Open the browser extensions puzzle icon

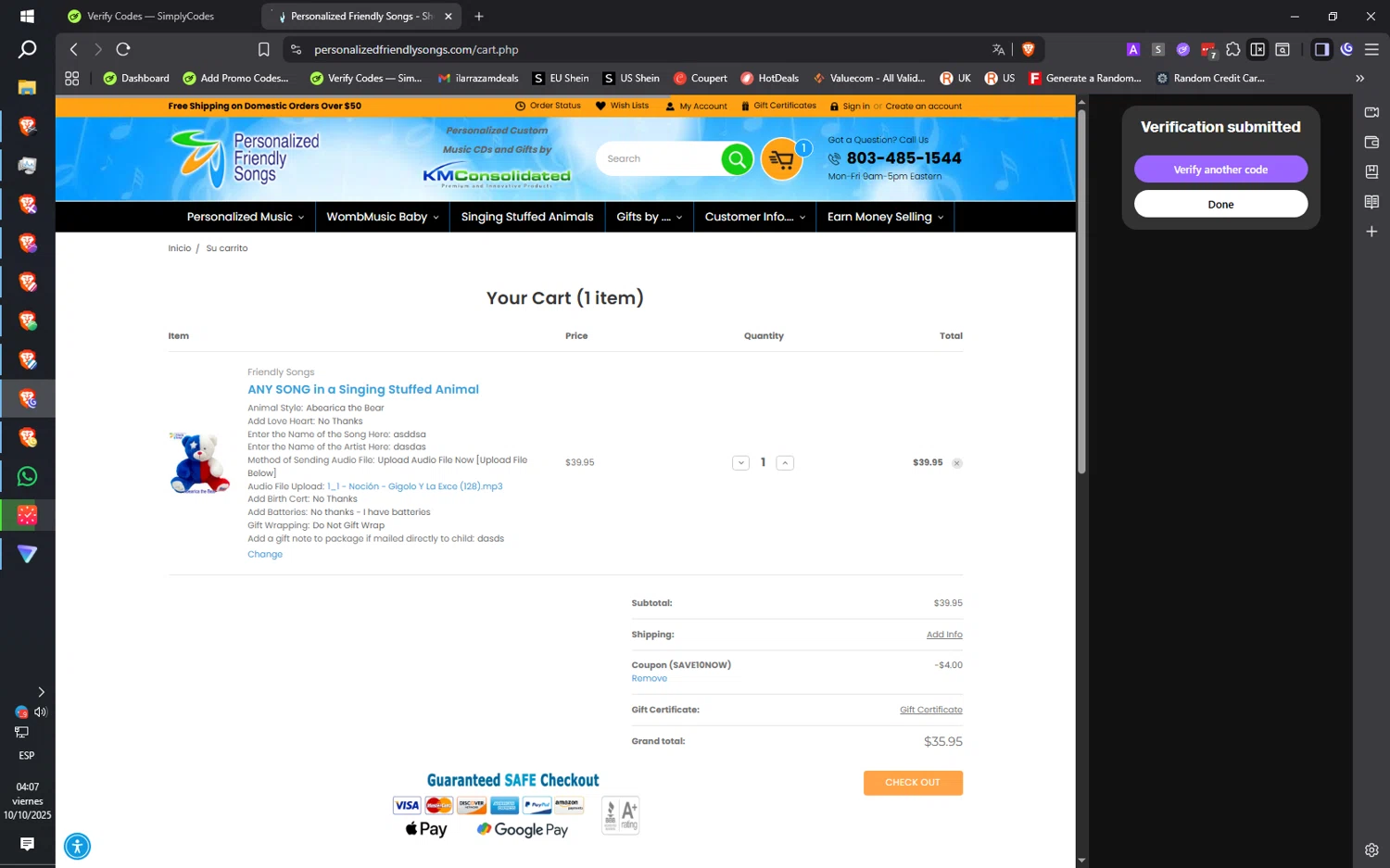click(x=1232, y=49)
